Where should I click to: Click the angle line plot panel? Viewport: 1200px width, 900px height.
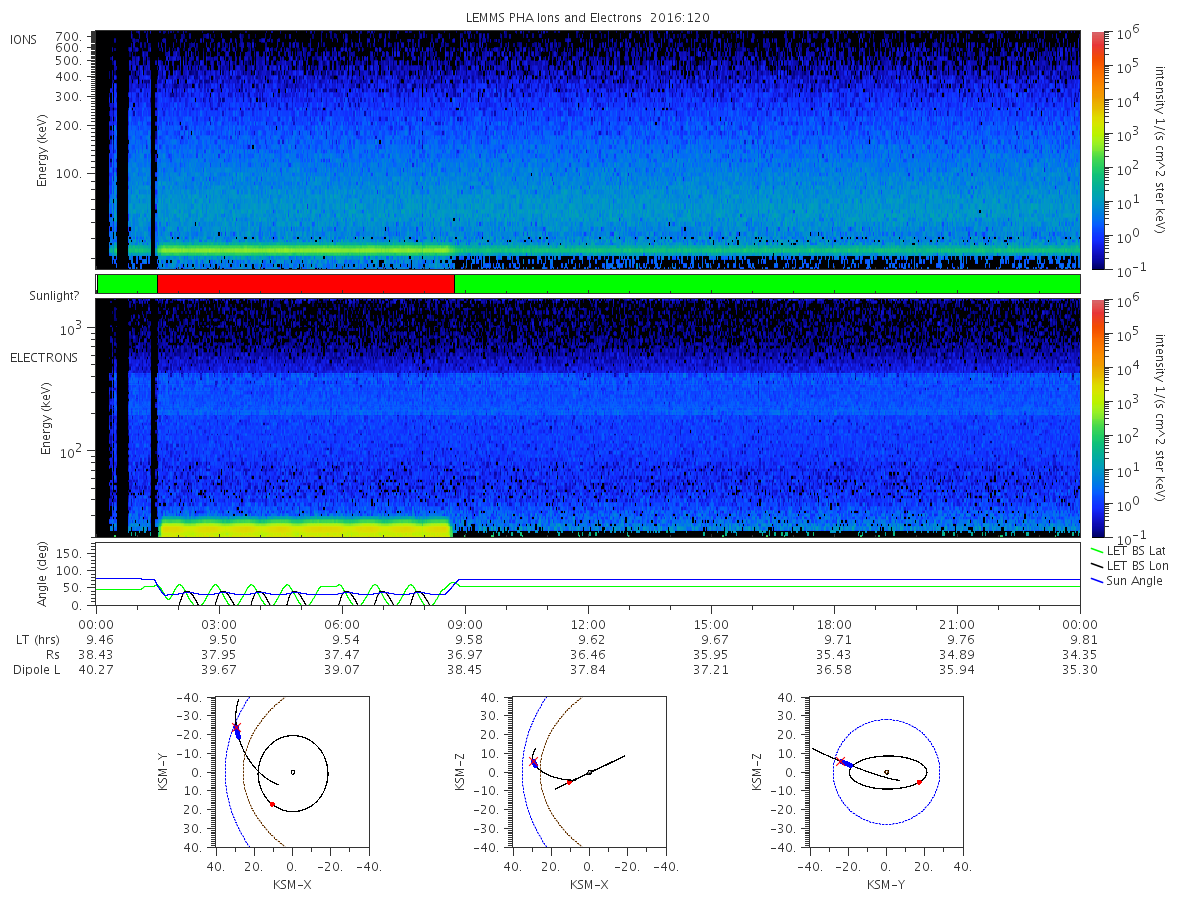tap(588, 576)
